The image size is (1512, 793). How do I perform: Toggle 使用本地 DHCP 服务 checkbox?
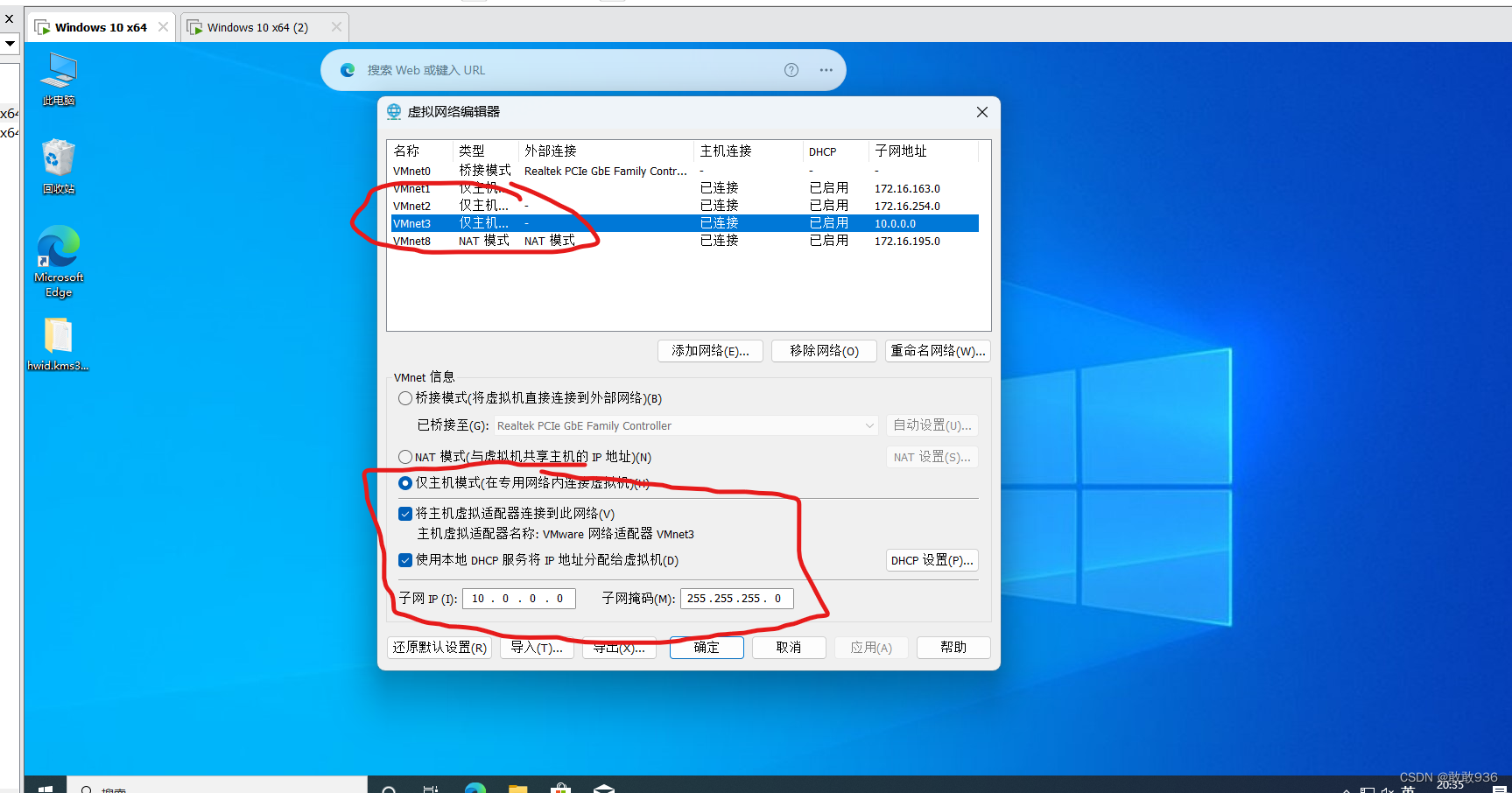(405, 560)
